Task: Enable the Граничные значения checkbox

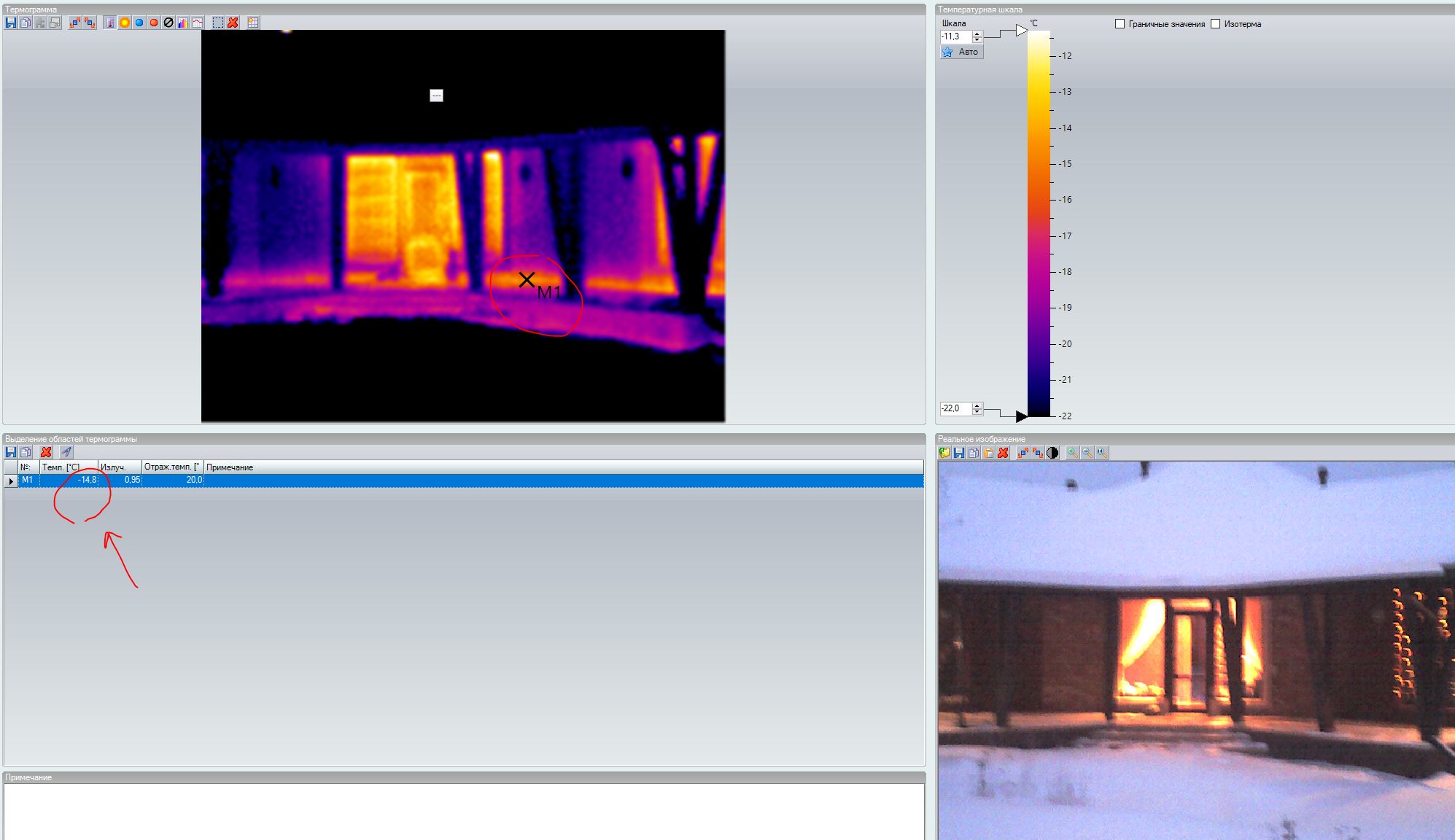Action: pyautogui.click(x=1120, y=24)
